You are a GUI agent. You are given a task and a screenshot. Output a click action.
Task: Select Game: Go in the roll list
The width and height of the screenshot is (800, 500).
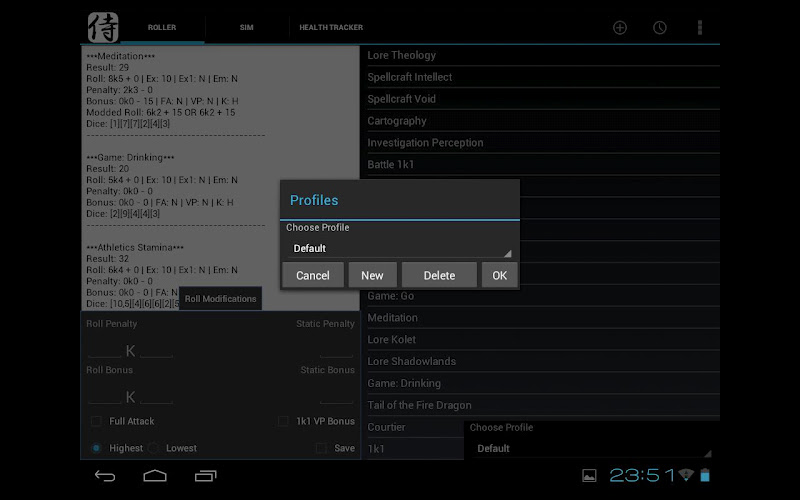(x=543, y=296)
